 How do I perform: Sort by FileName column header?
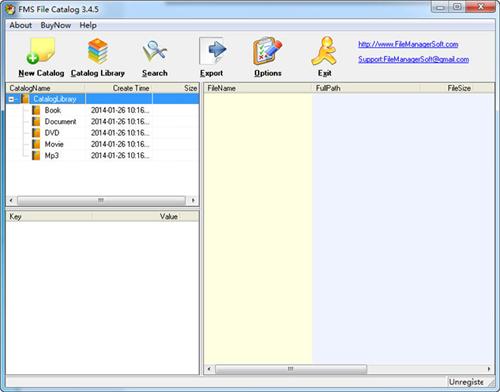tap(258, 88)
